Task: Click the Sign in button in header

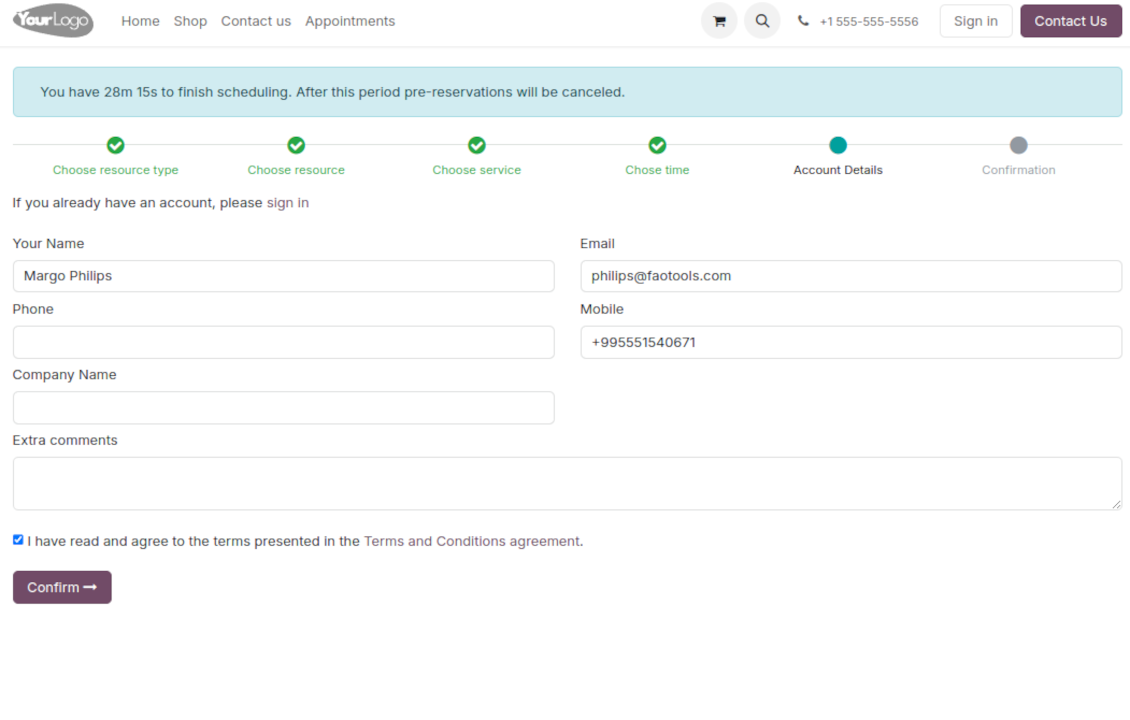Action: tap(975, 21)
